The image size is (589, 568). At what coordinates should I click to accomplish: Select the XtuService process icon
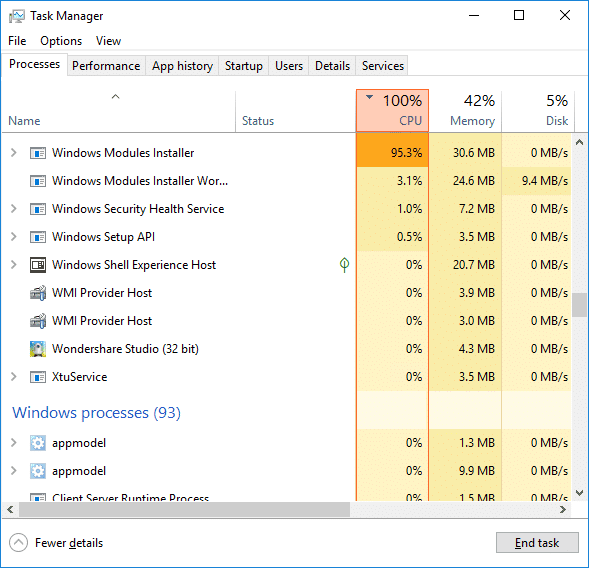coord(38,377)
